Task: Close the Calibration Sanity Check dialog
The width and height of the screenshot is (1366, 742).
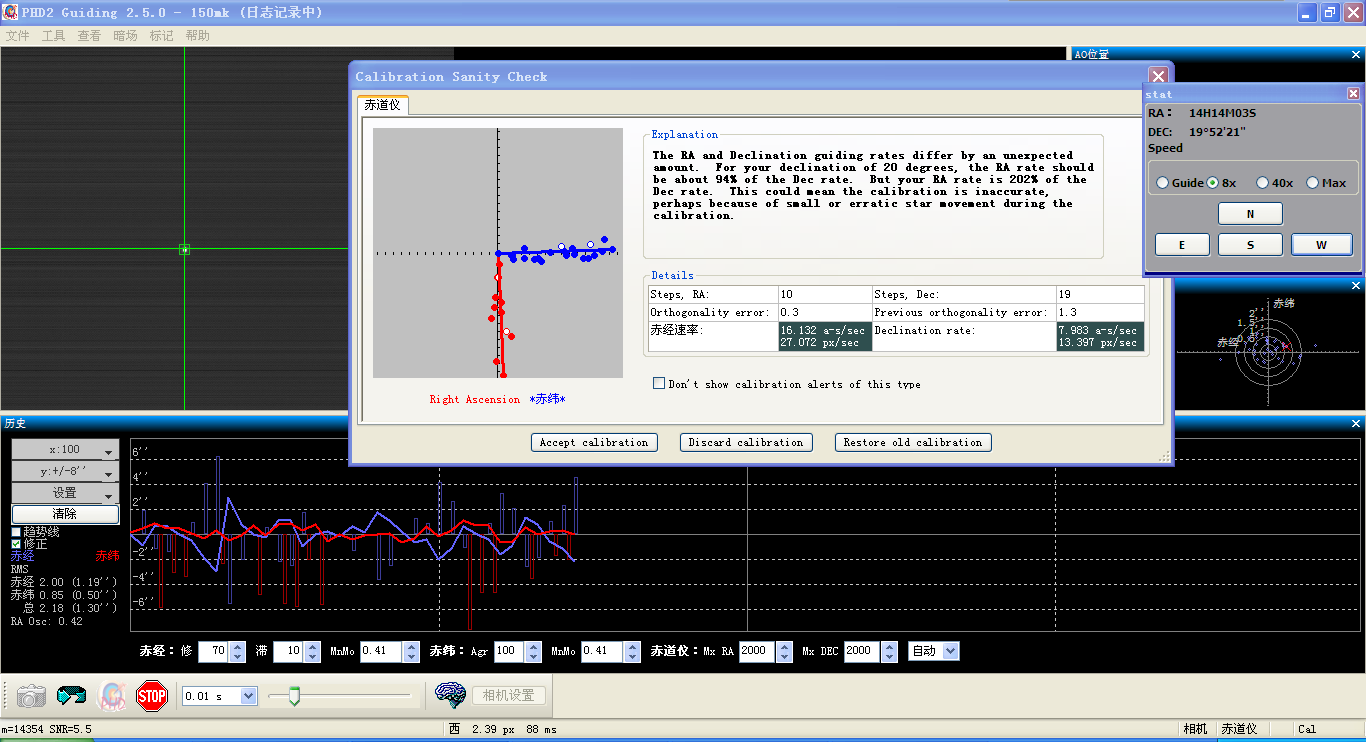Action: (1158, 75)
